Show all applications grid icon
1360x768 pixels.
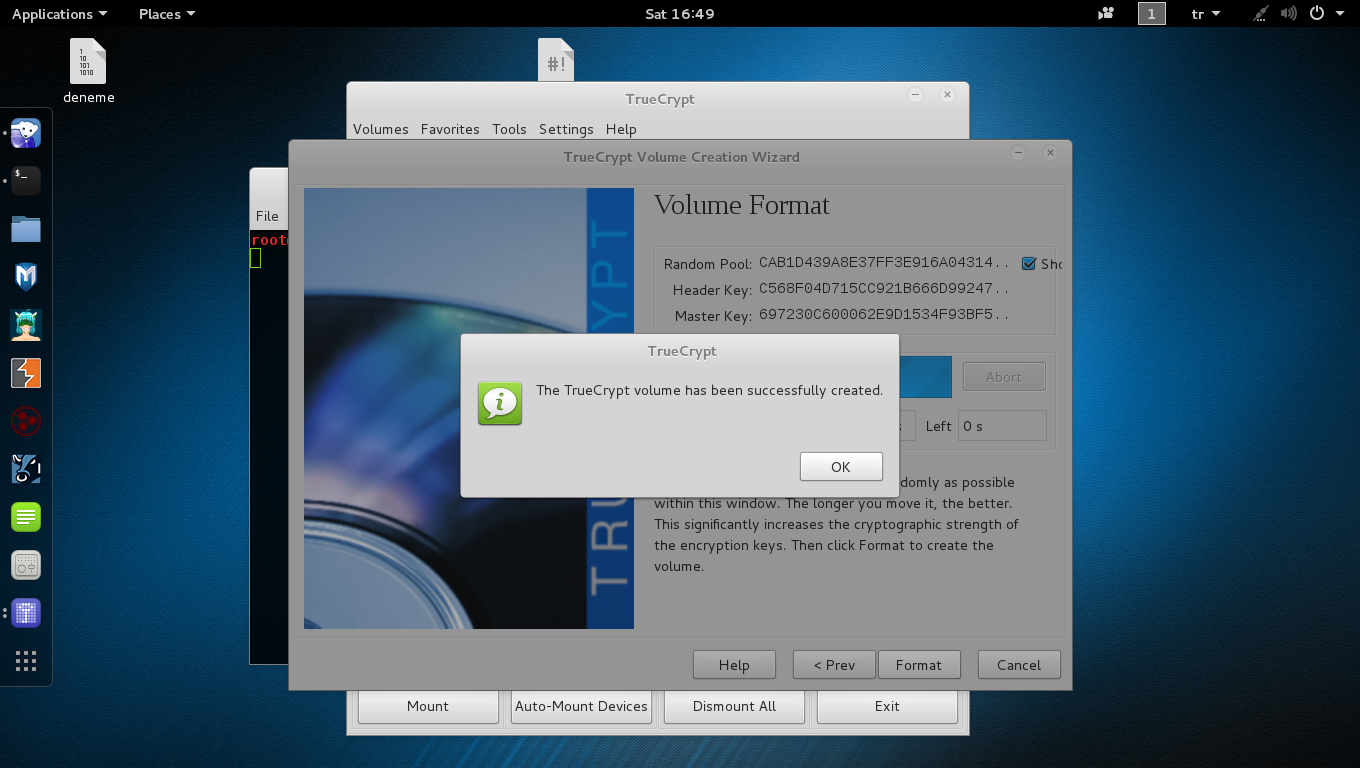click(x=26, y=661)
